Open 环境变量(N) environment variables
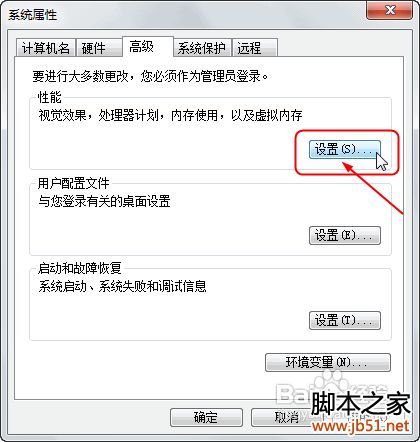This screenshot has height=442, width=420. 328,362
